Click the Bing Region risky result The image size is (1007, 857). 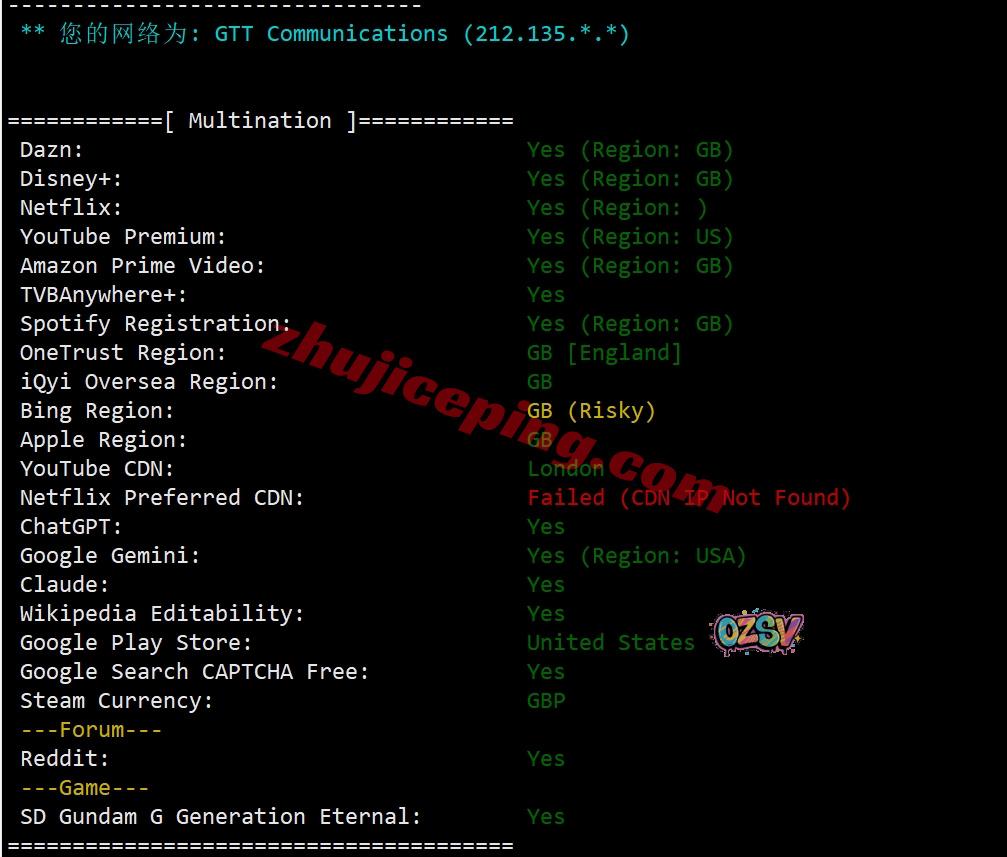click(x=591, y=411)
